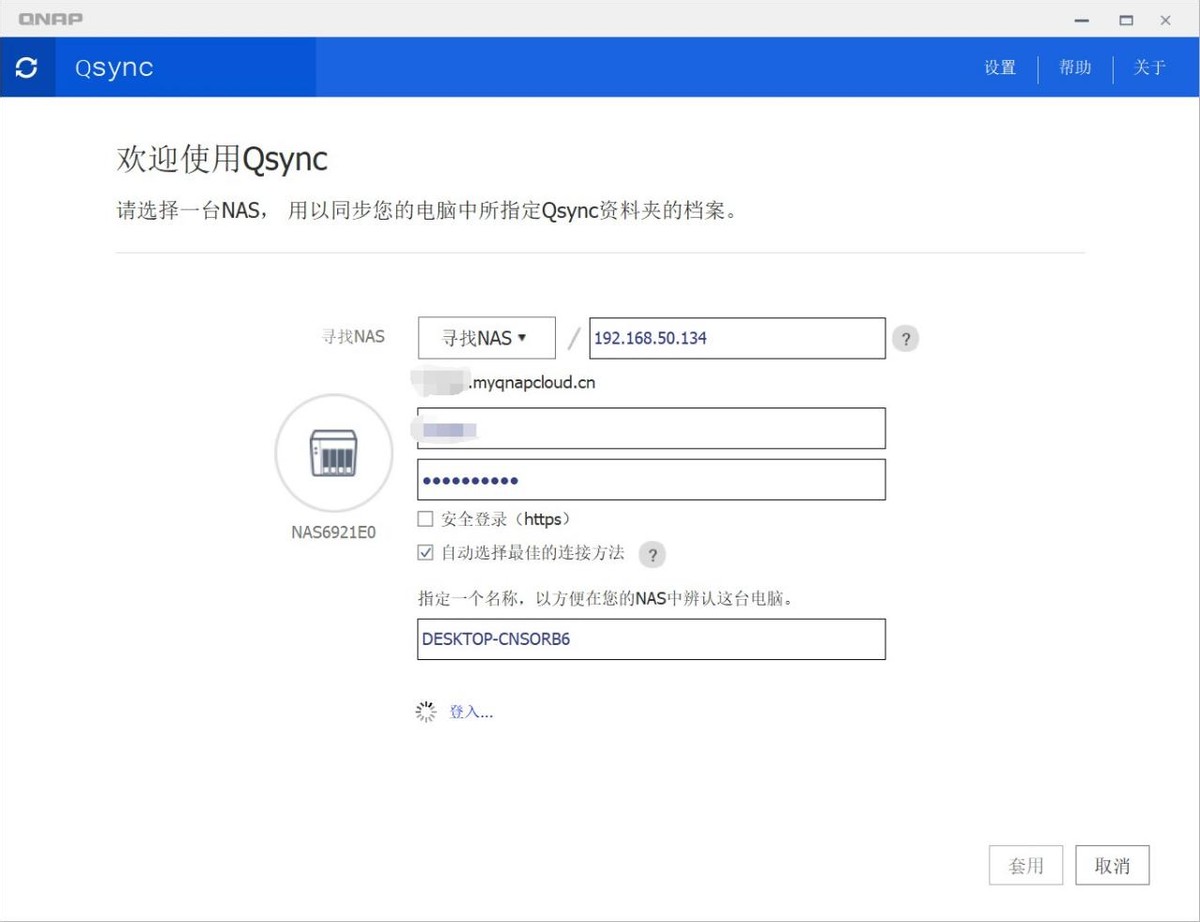Screen dimensions: 1200x922
Task: Open the 帮助 menu
Action: [x=1075, y=67]
